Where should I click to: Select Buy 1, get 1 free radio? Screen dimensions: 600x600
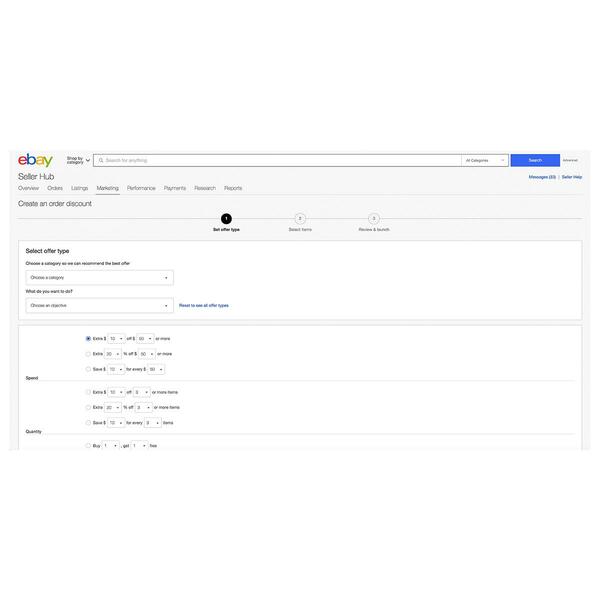(x=88, y=446)
